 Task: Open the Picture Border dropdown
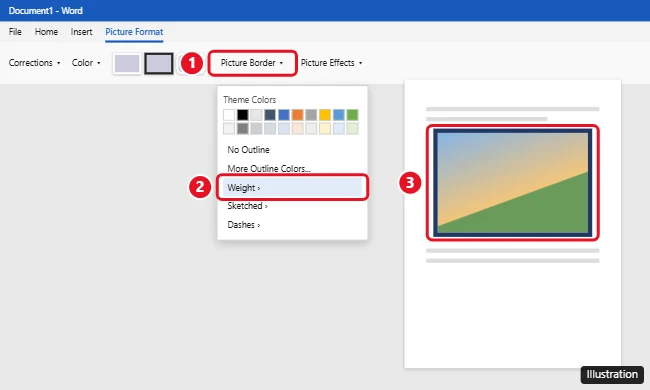(x=252, y=63)
